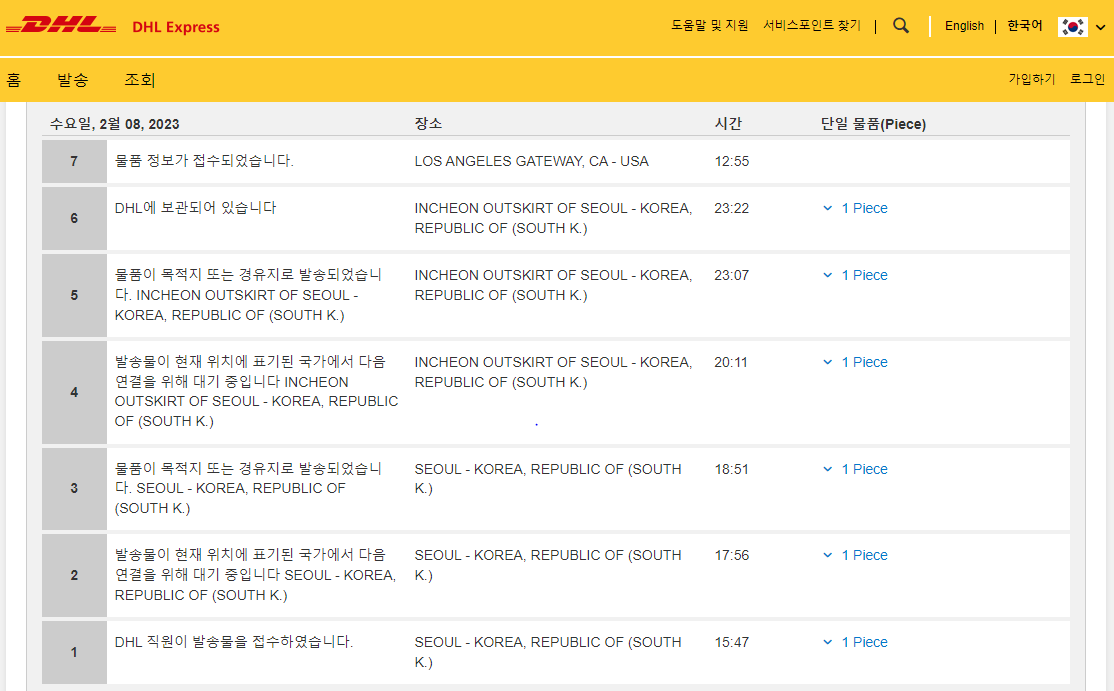1114x691 pixels.
Task: Click the DHL logo
Action: (61, 26)
